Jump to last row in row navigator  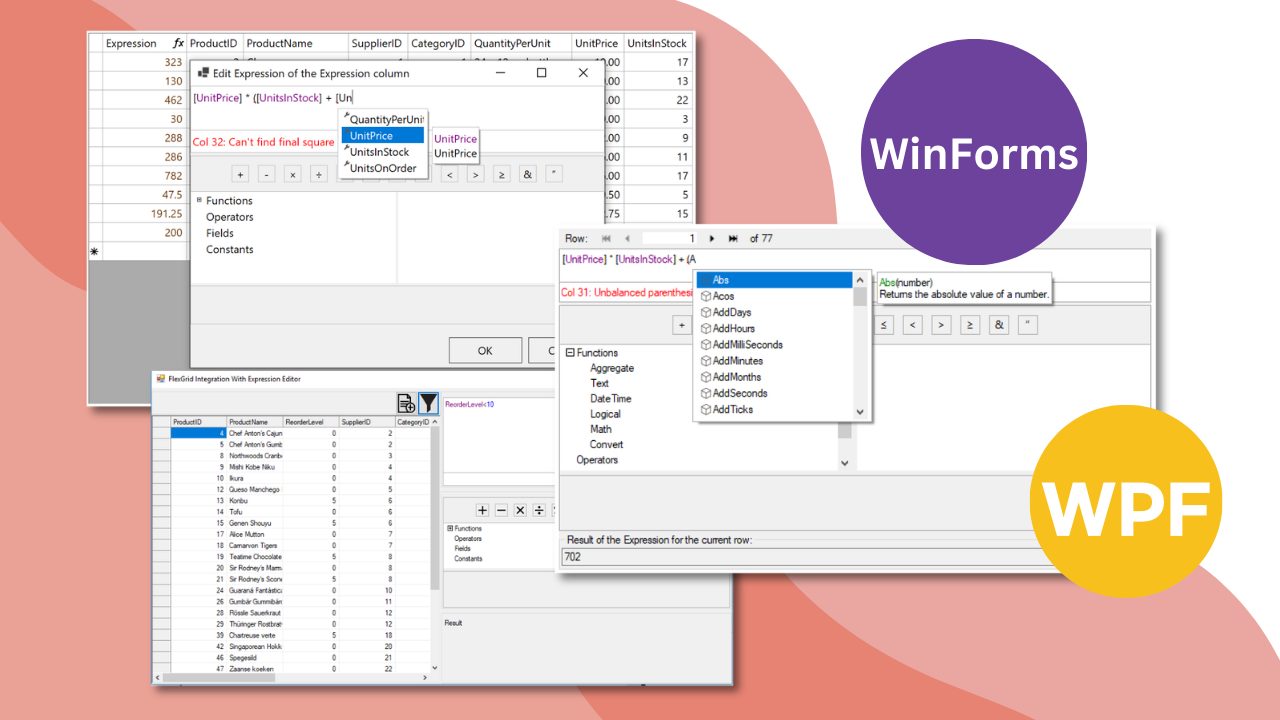point(733,239)
